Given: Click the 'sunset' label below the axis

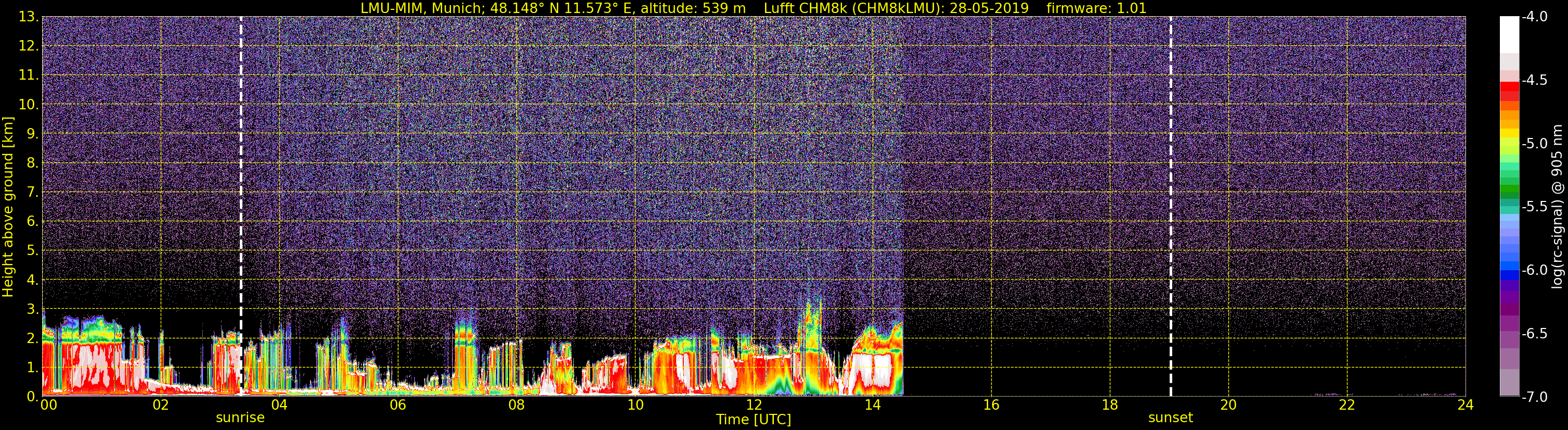Looking at the screenshot, I should coord(1170,418).
